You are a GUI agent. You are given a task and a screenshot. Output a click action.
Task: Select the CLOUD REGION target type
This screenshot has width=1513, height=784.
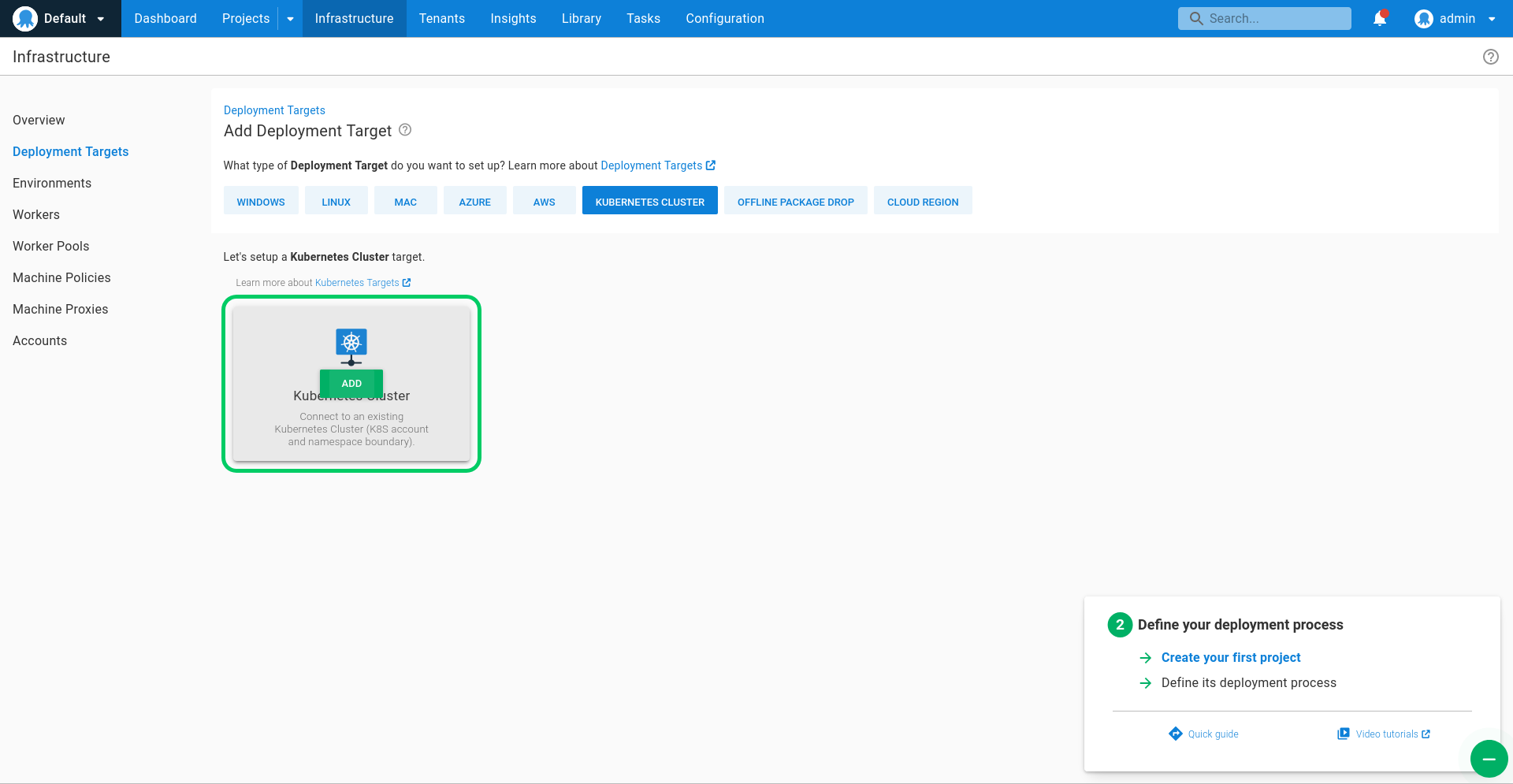coord(923,200)
